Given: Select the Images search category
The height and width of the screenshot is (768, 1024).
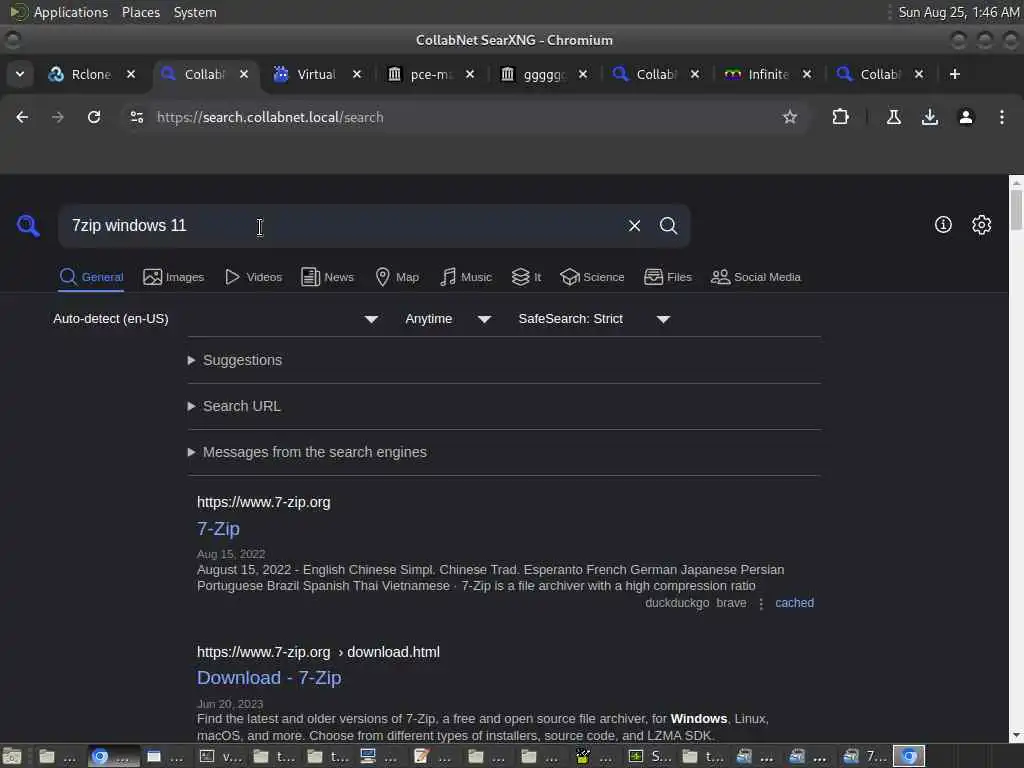Looking at the screenshot, I should 174,277.
